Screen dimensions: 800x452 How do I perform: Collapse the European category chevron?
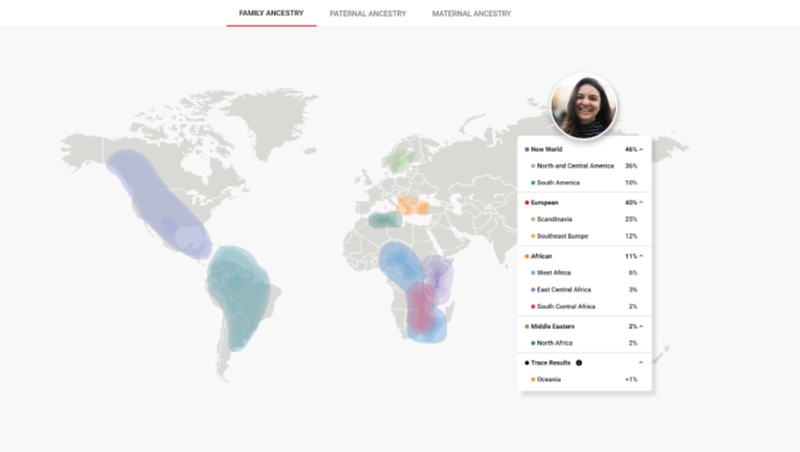point(641,202)
